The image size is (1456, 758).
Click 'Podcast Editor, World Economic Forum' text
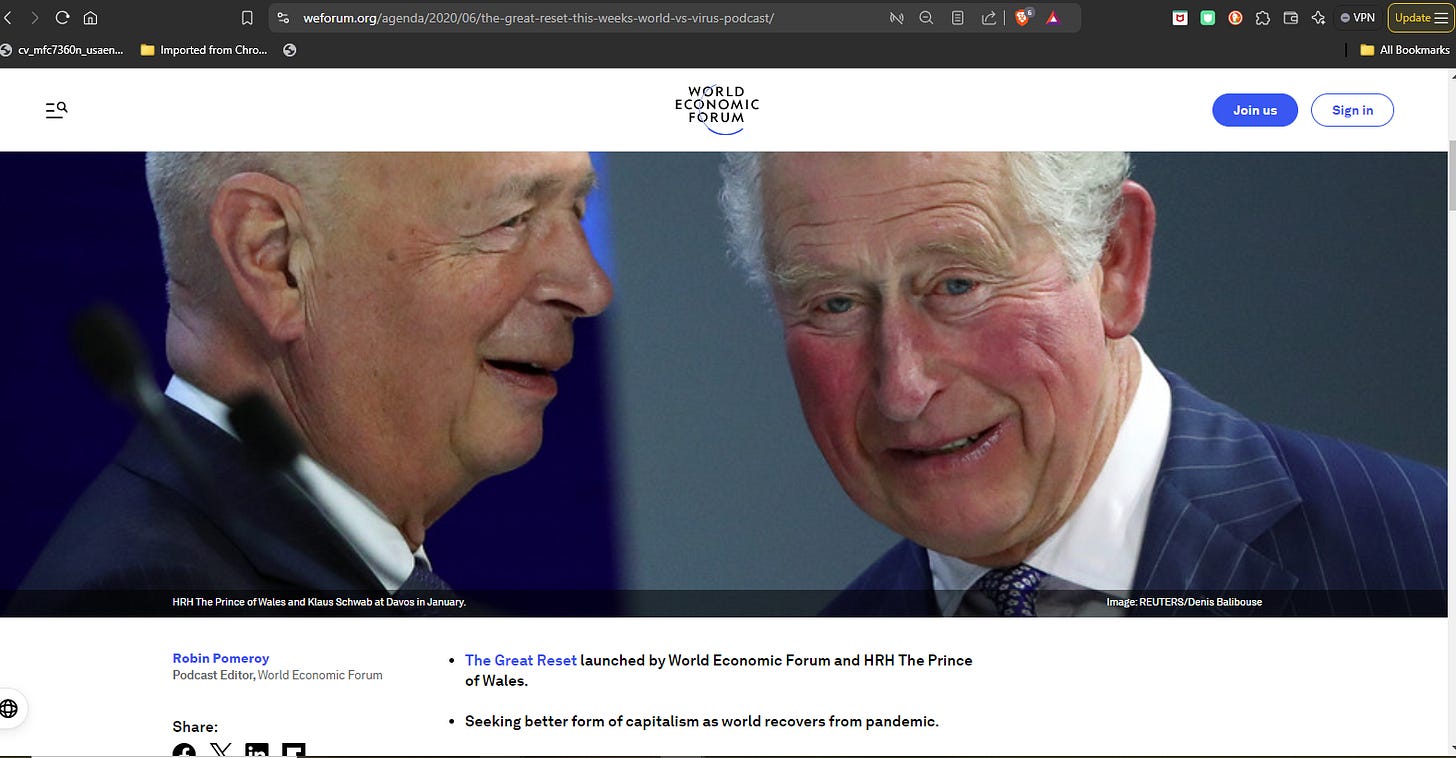pyautogui.click(x=277, y=675)
